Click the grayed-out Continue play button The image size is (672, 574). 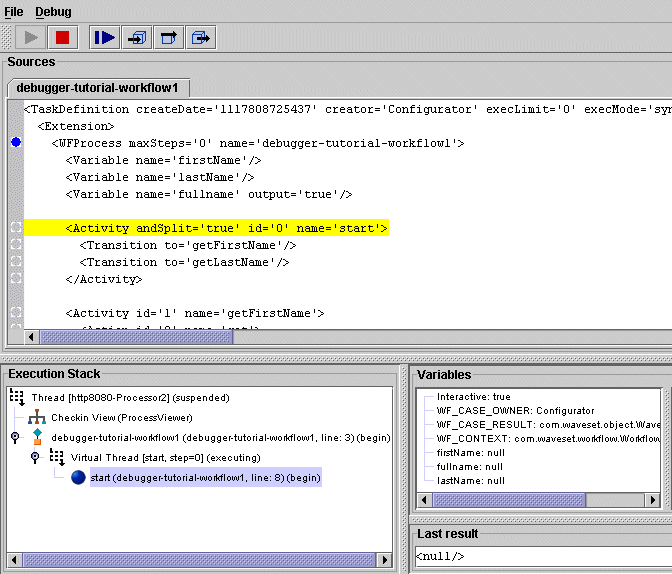(x=30, y=38)
